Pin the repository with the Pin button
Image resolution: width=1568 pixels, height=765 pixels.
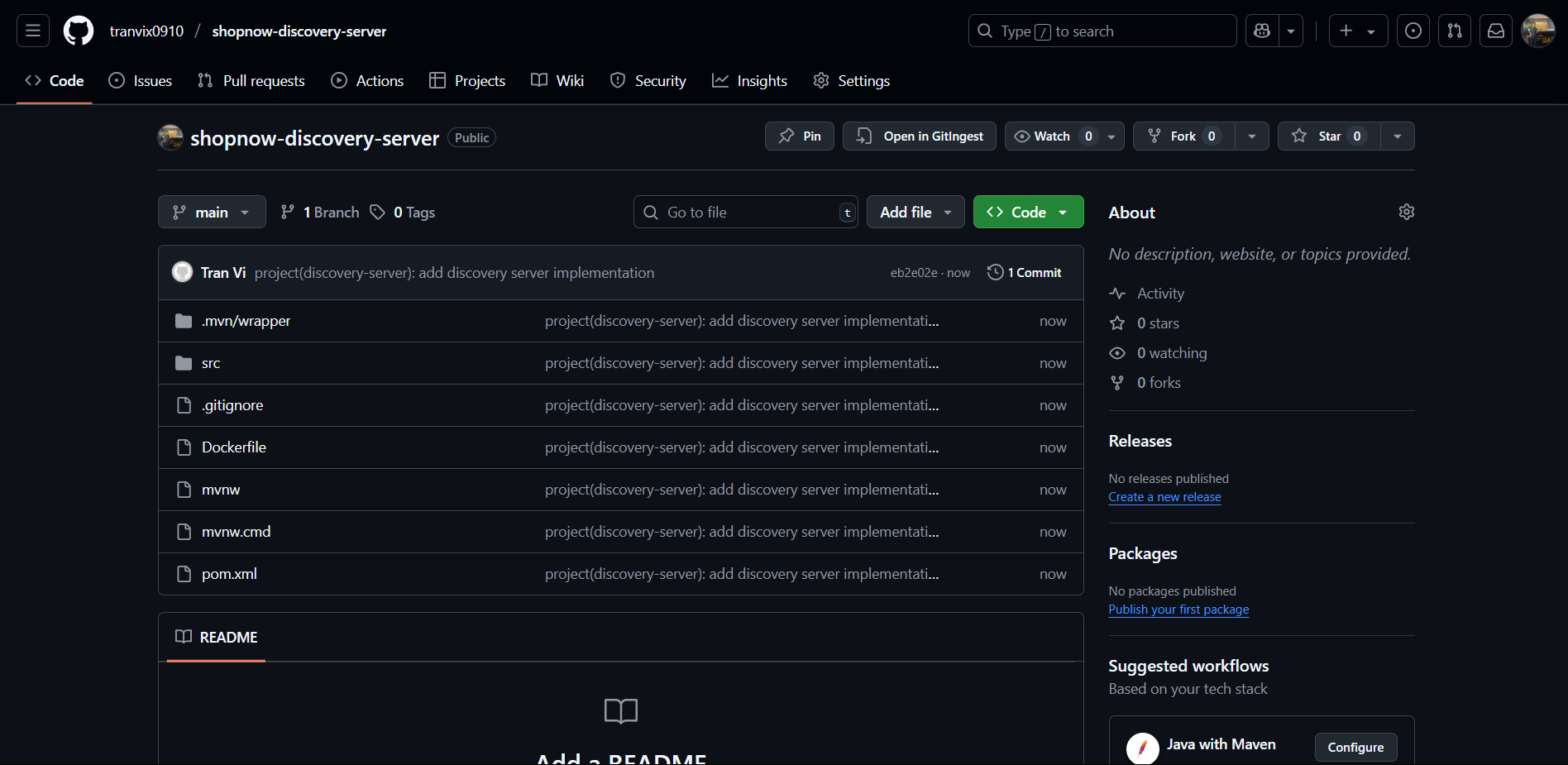(x=799, y=136)
